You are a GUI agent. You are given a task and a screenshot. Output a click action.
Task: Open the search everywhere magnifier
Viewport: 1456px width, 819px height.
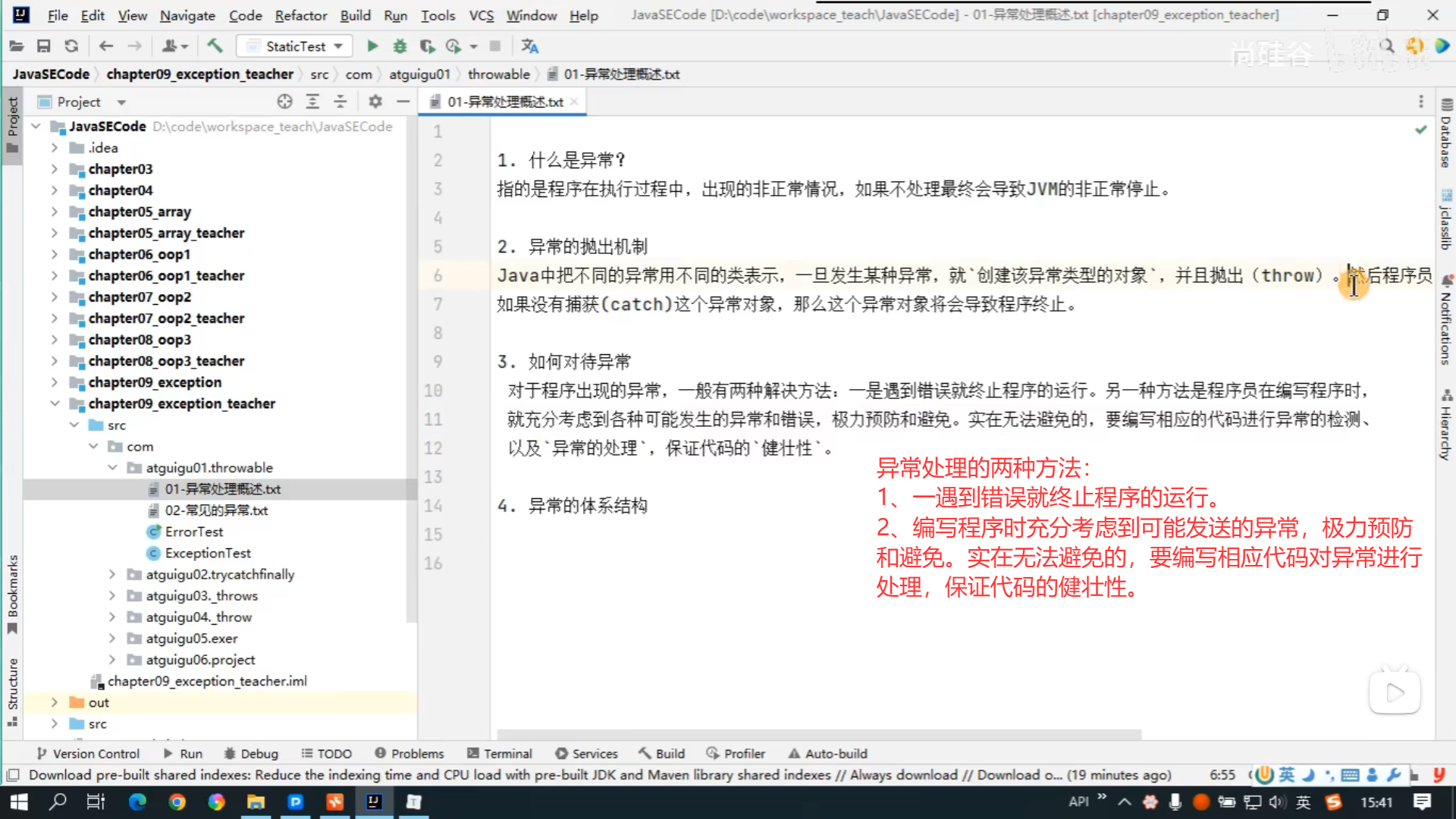(x=1387, y=46)
